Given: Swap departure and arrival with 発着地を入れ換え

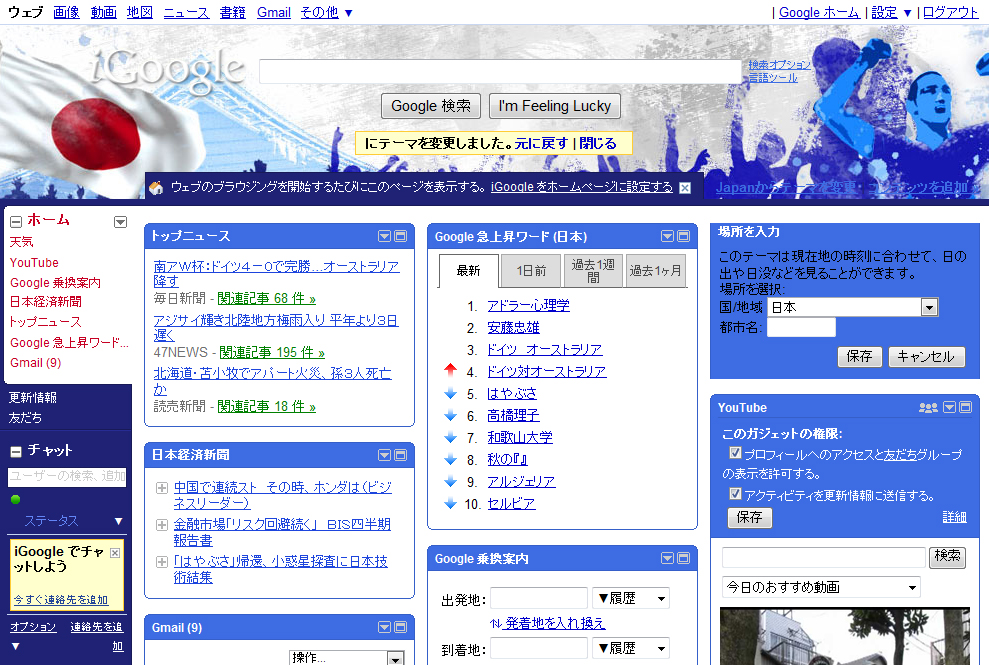Looking at the screenshot, I should point(547,623).
